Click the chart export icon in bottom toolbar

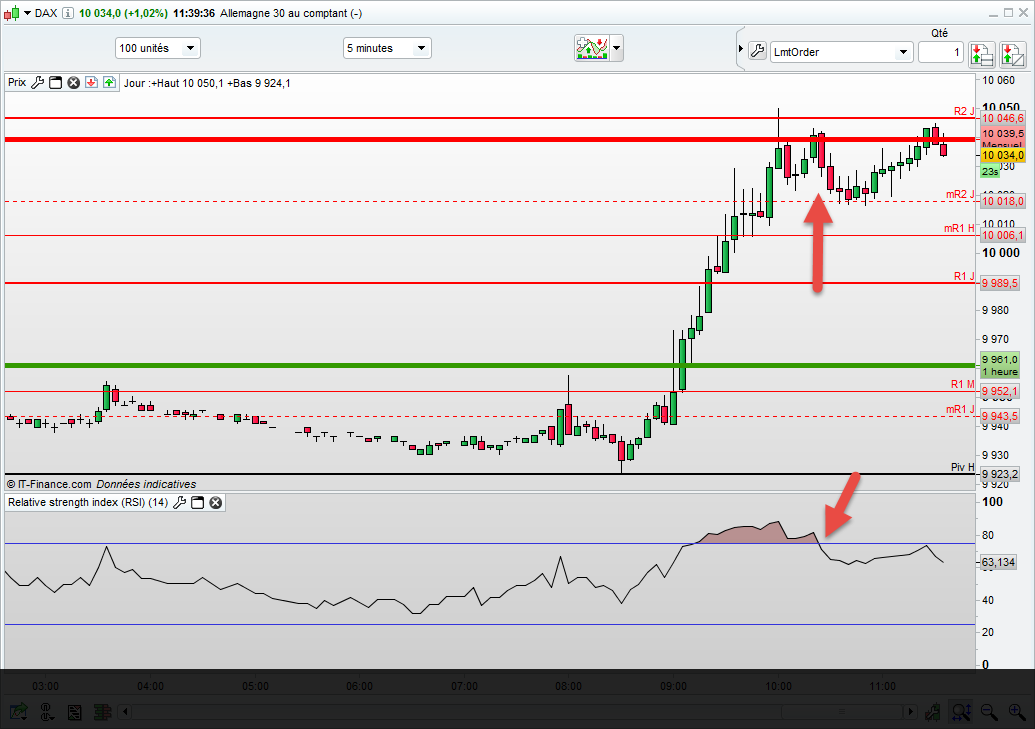[x=18, y=712]
